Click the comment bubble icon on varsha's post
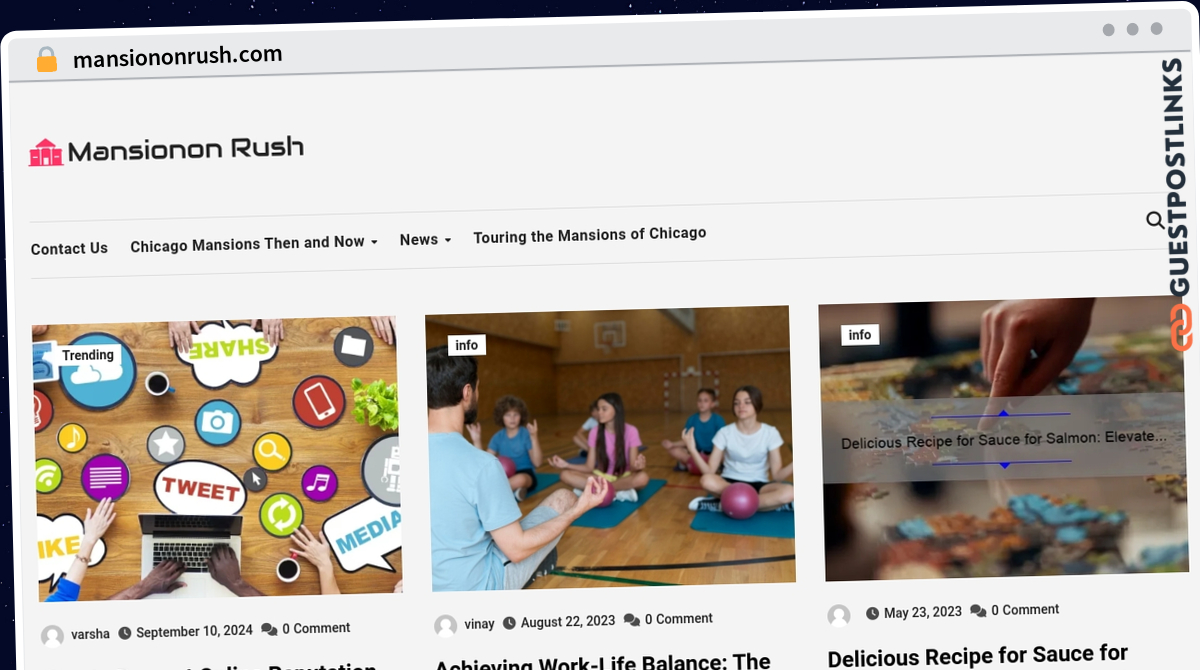This screenshot has height=670, width=1200. (269, 629)
